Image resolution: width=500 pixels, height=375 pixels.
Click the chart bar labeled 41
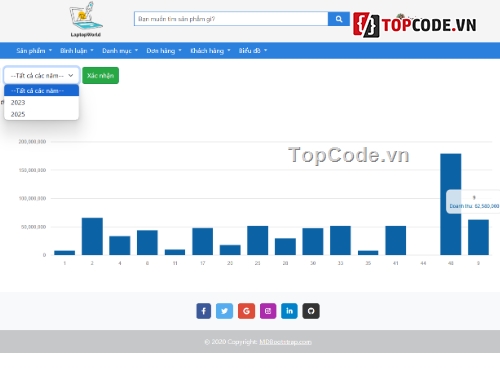click(396, 240)
